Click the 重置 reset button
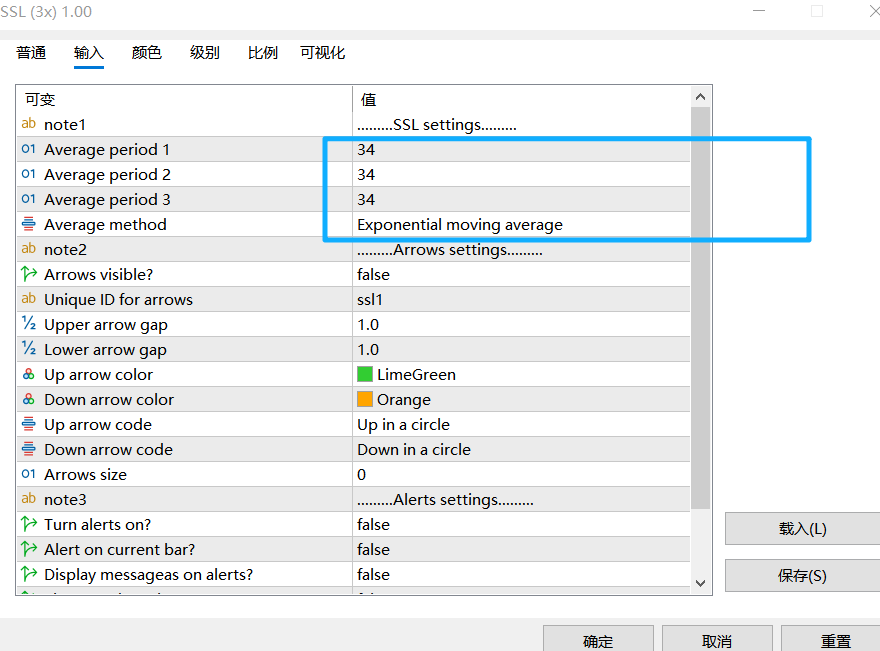Image resolution: width=880 pixels, height=651 pixels. click(833, 639)
